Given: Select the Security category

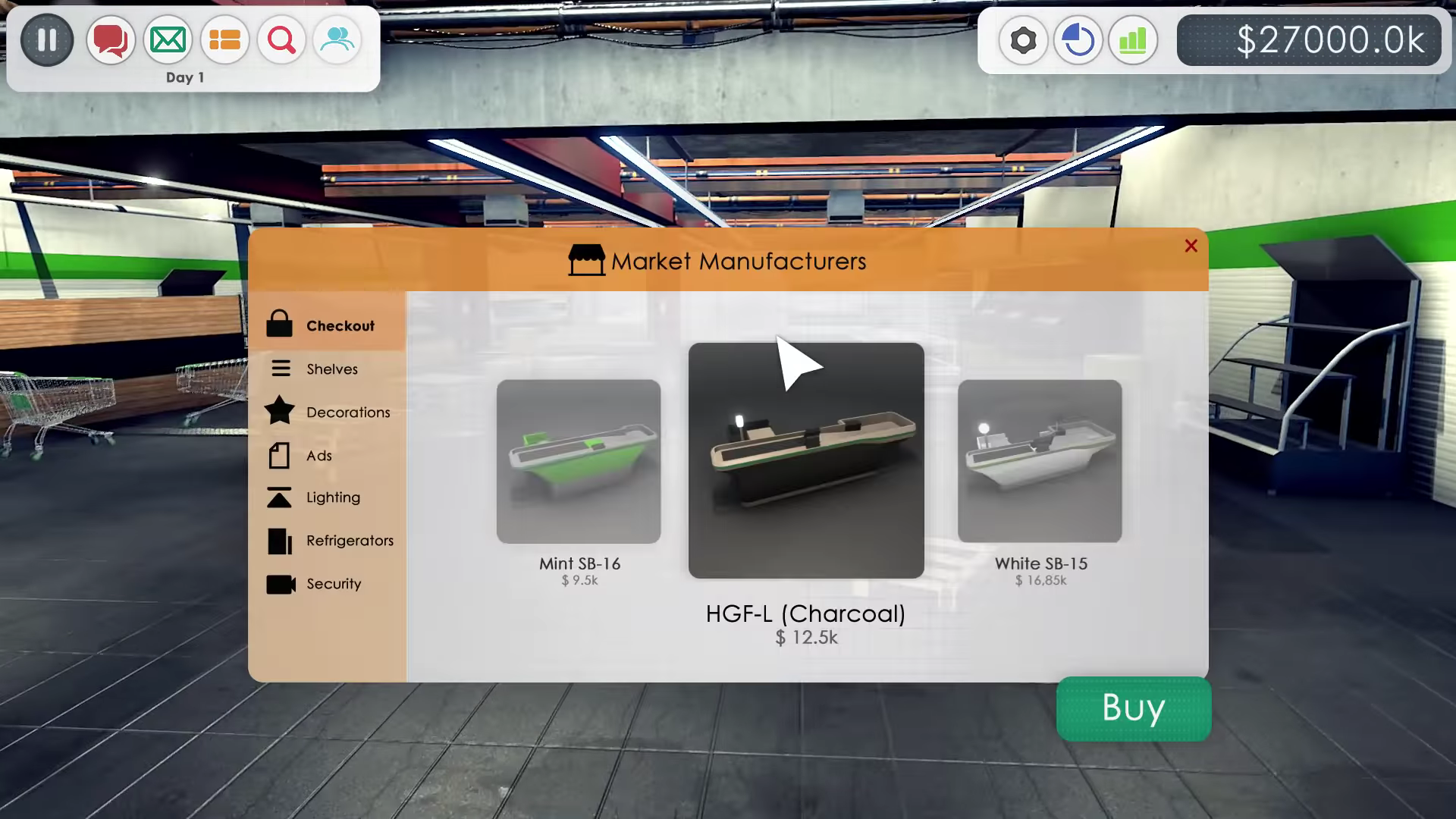Looking at the screenshot, I should click(x=327, y=584).
